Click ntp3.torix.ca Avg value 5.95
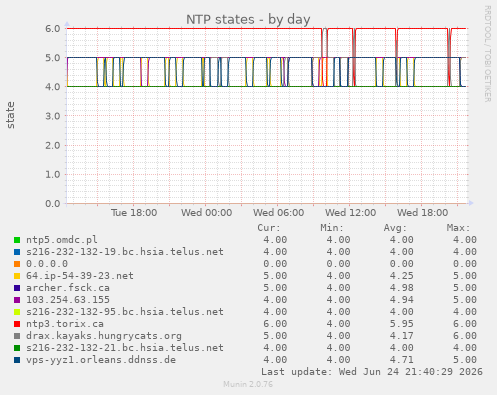 [x=401, y=324]
